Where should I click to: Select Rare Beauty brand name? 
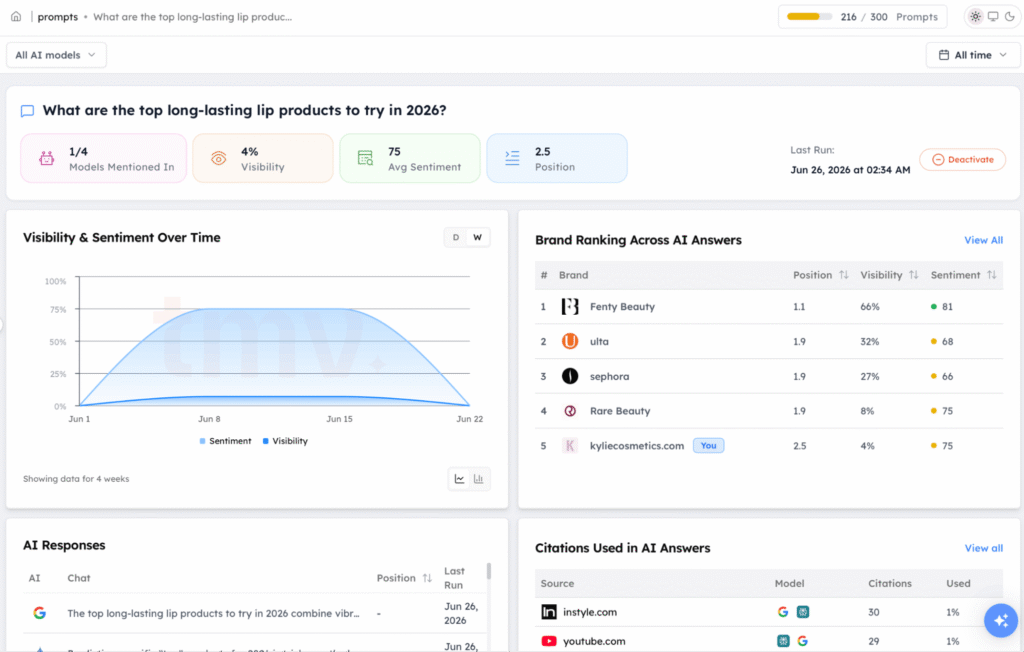pyautogui.click(x=620, y=411)
